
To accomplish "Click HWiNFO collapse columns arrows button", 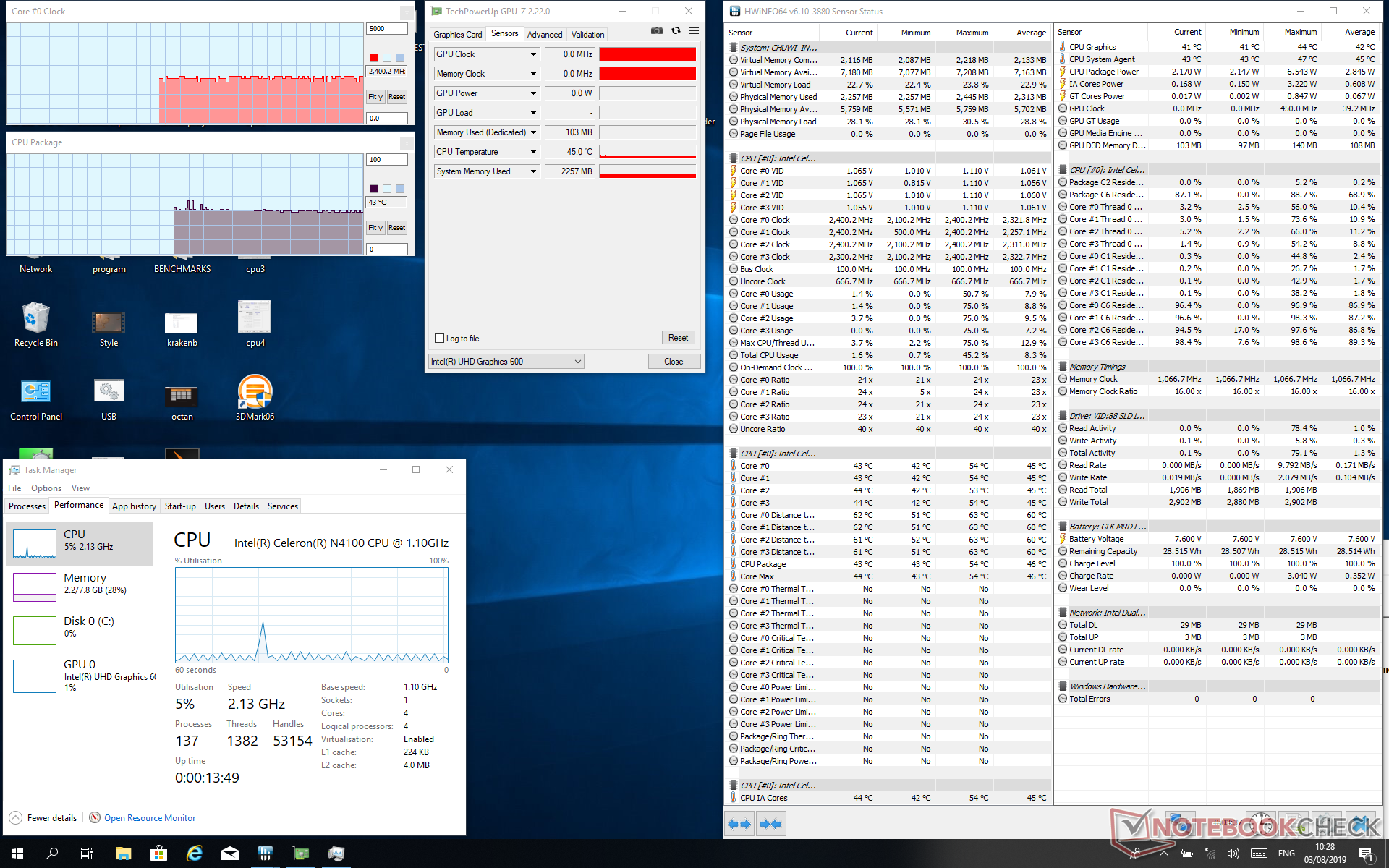I will [771, 824].
